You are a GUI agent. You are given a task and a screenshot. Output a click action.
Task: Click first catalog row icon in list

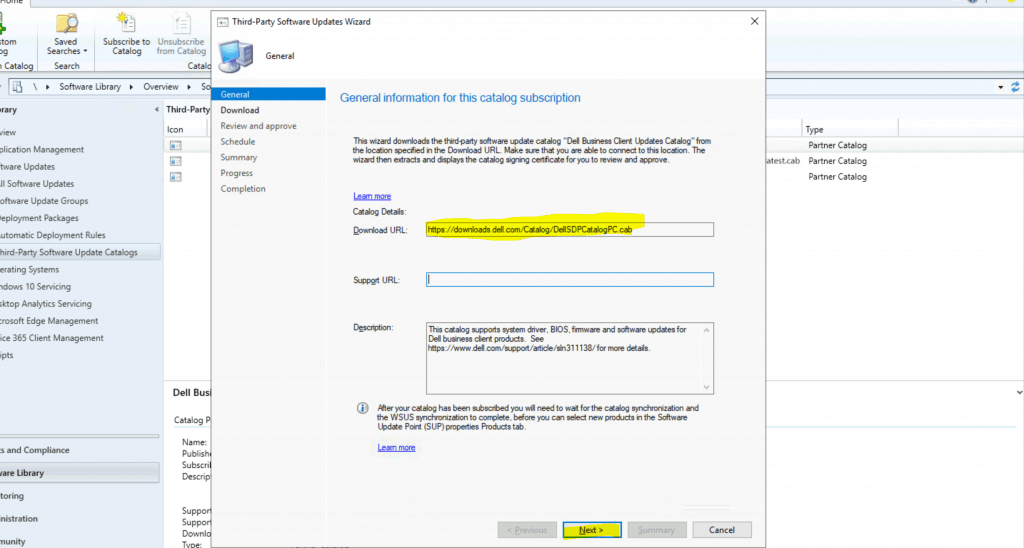point(176,145)
